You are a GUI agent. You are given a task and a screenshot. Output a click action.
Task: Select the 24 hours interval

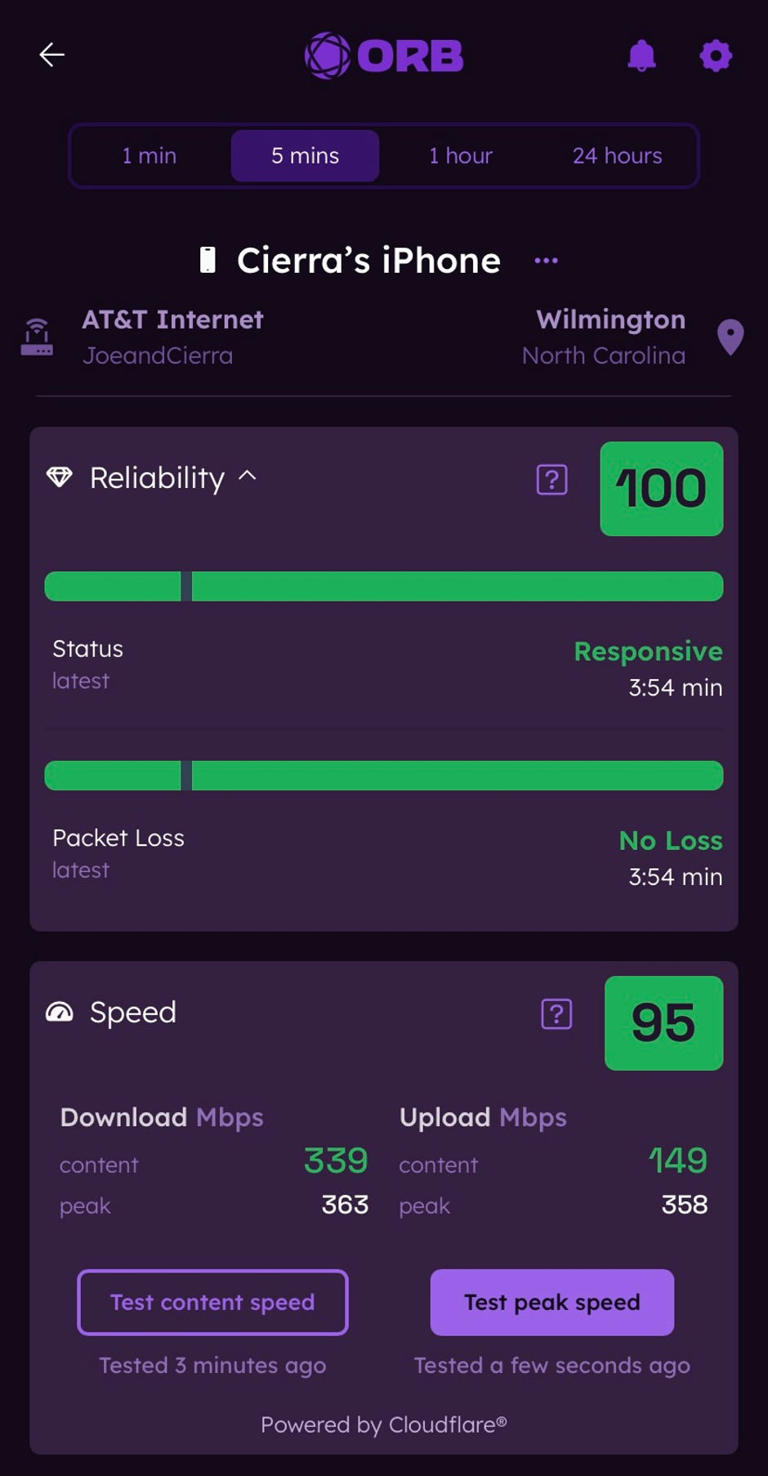(x=615, y=156)
